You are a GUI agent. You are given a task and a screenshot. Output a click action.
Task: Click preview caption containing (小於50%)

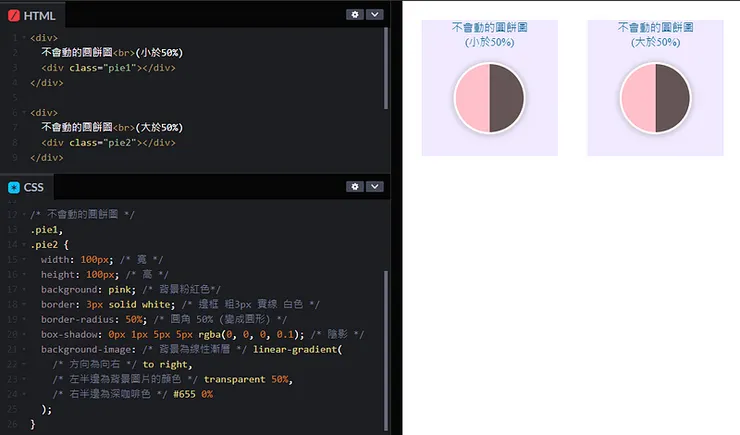coord(489,34)
